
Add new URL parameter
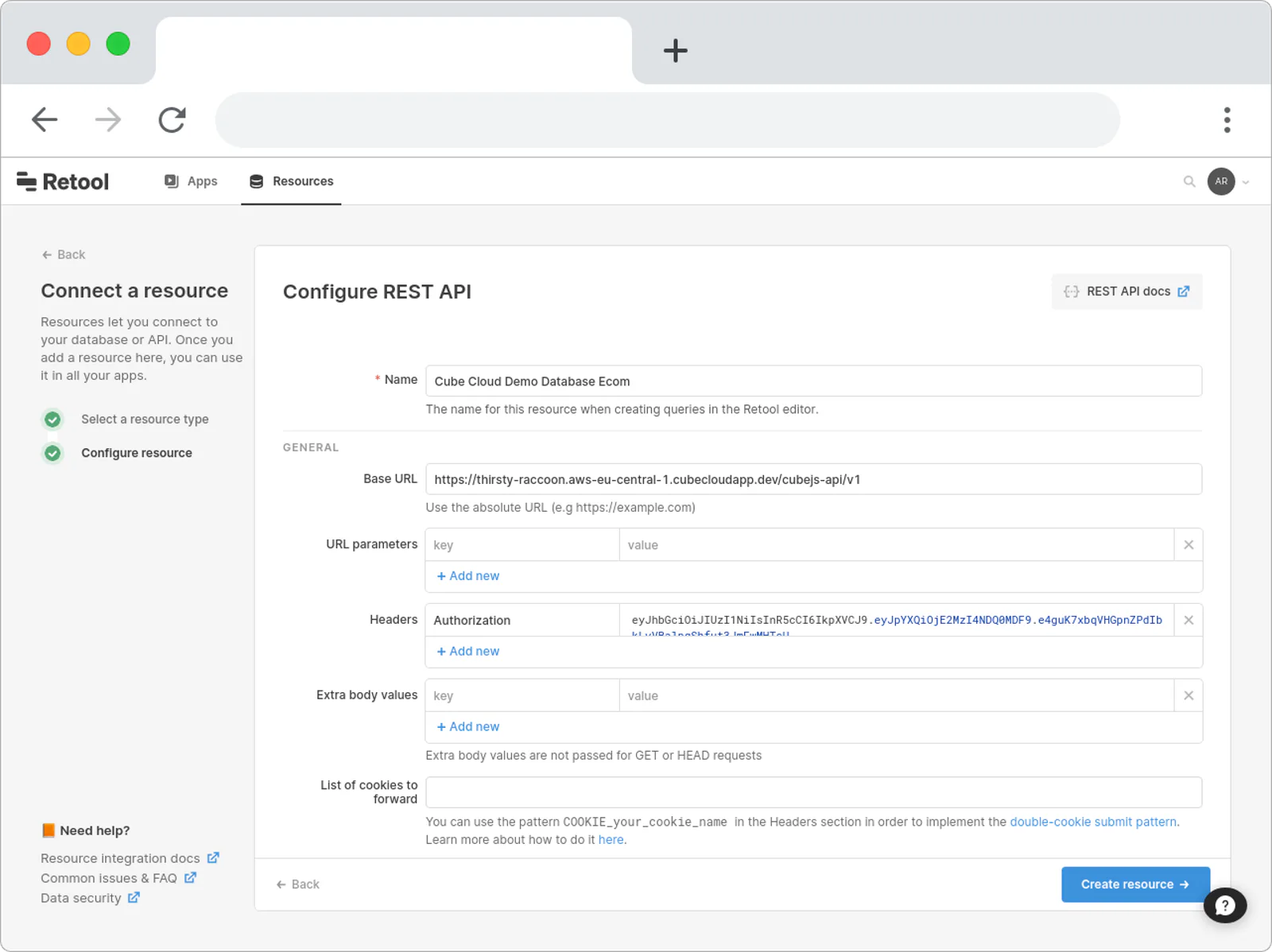[x=468, y=576]
